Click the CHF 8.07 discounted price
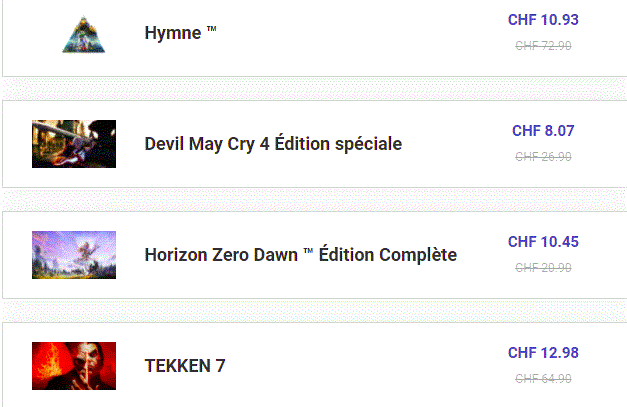Viewport: 627px width, 407px height. pyautogui.click(x=543, y=131)
